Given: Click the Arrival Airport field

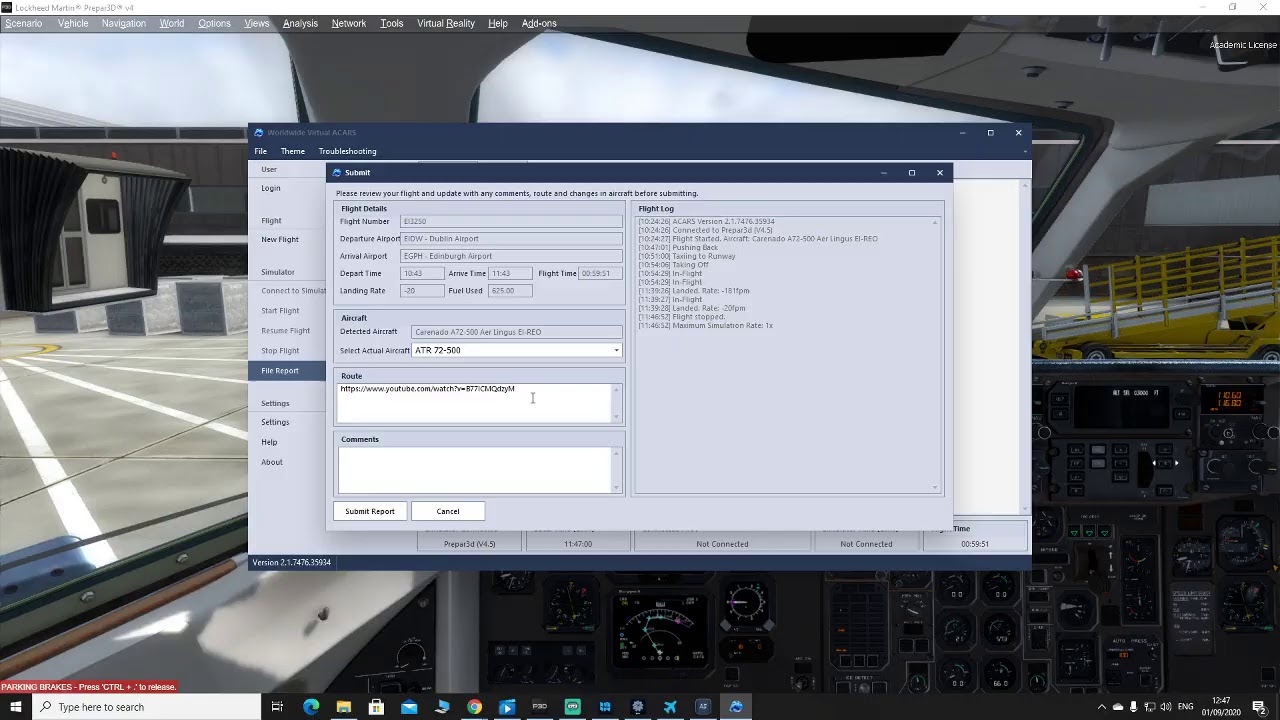Looking at the screenshot, I should [511, 256].
